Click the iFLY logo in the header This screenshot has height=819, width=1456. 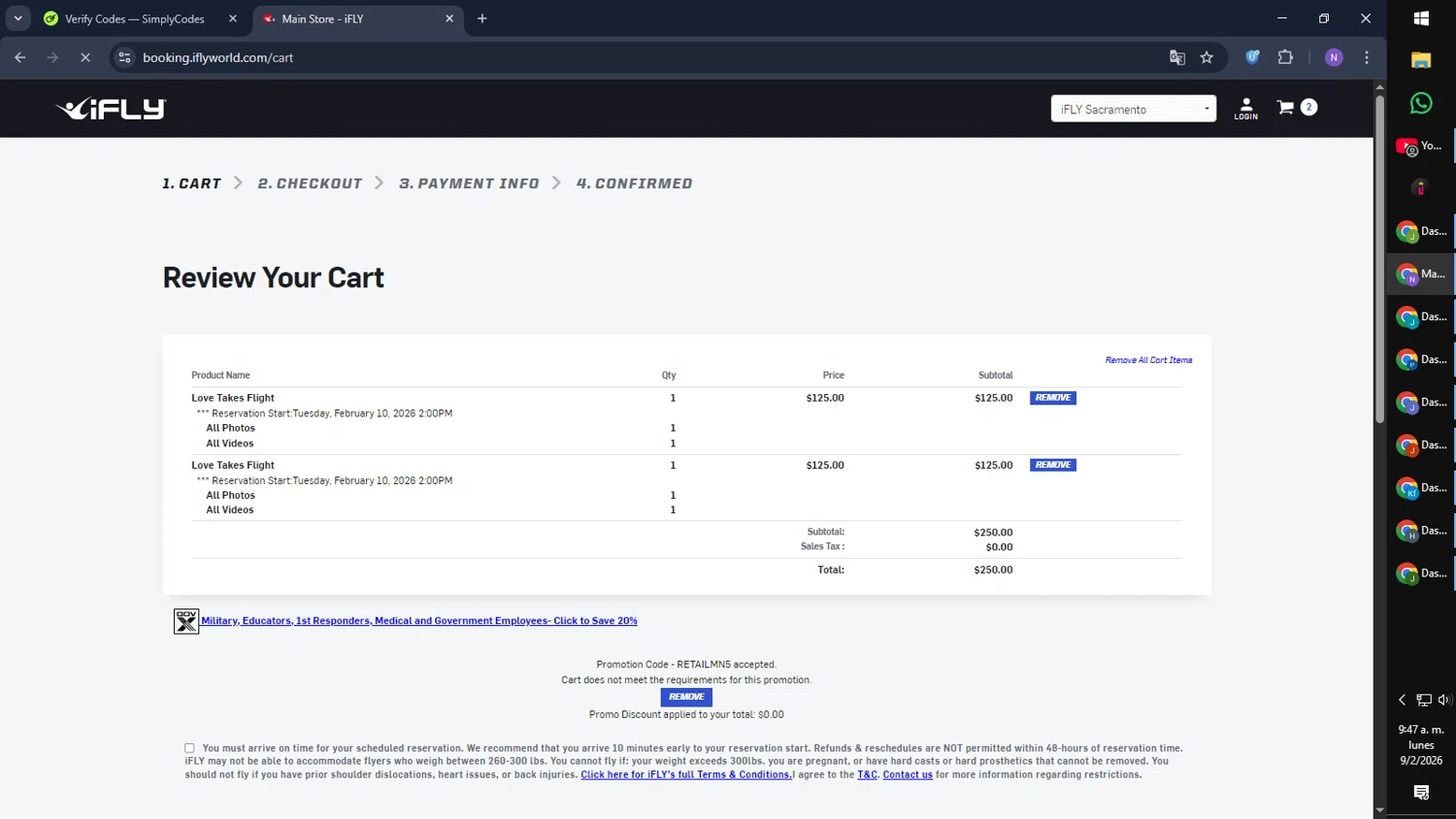[x=112, y=109]
